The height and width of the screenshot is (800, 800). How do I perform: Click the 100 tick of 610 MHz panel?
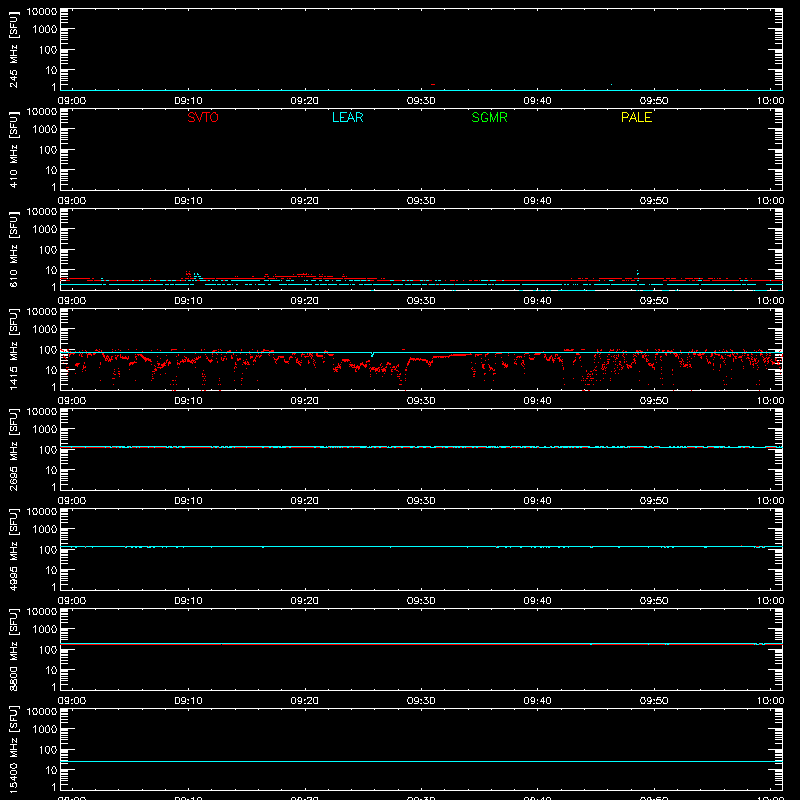pos(47,250)
